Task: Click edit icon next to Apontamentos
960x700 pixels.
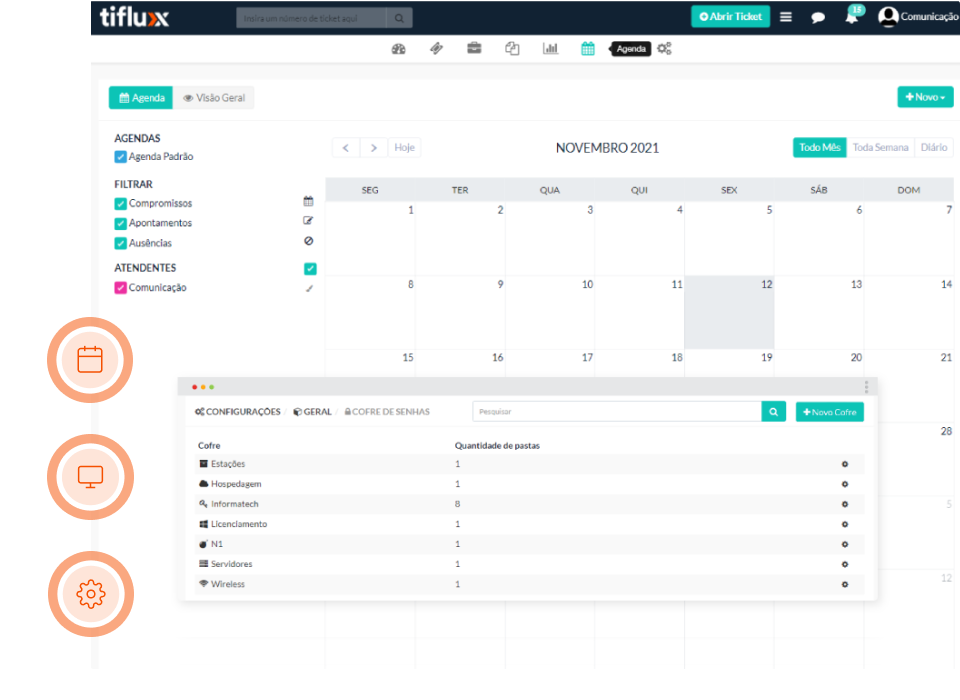Action: 309,221
